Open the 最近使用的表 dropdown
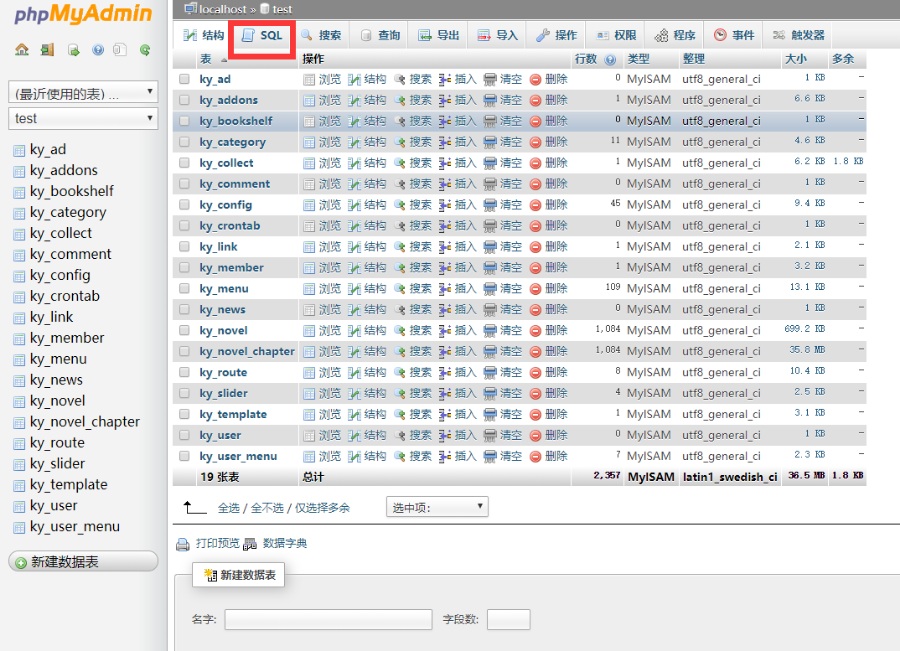Image resolution: width=900 pixels, height=651 pixels. tap(82, 90)
